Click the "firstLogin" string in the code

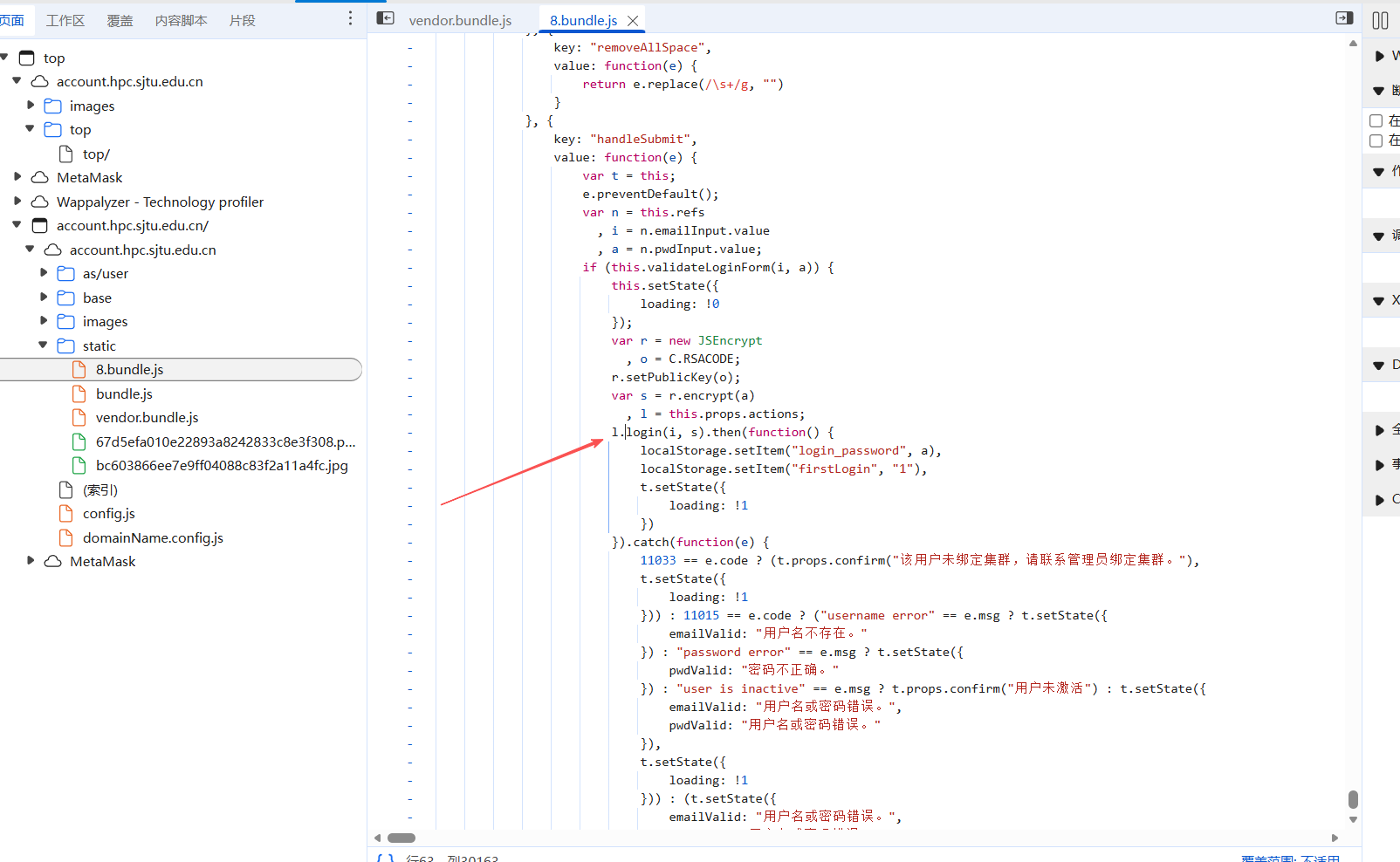(834, 469)
